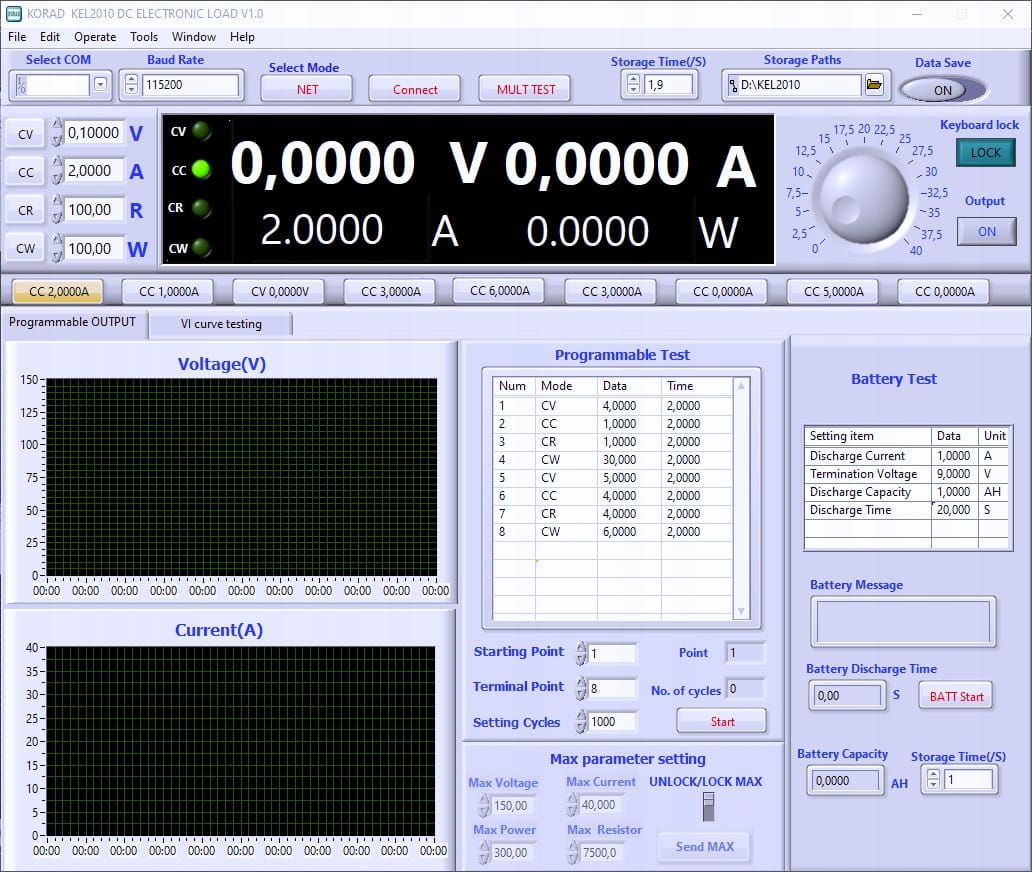Click the Setting Cycles 1000 field

(x=613, y=721)
